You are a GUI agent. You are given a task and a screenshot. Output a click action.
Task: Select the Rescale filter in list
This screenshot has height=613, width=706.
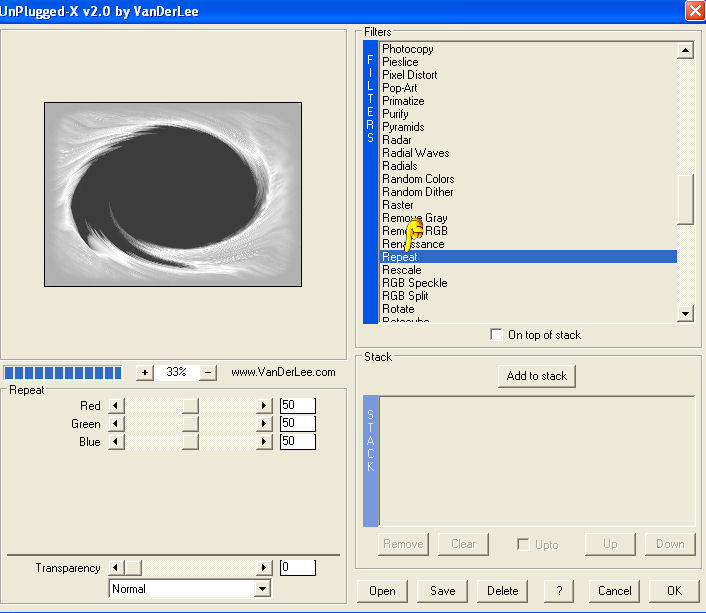pyautogui.click(x=401, y=270)
